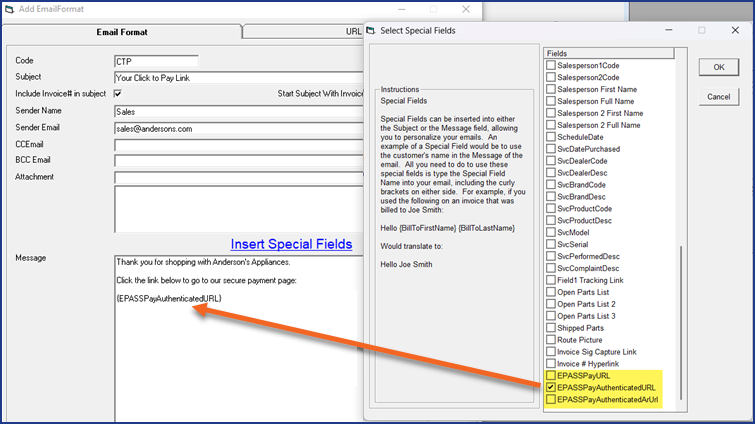This screenshot has height=424, width=755.
Task: Confirm with the OK button
Action: click(x=718, y=67)
